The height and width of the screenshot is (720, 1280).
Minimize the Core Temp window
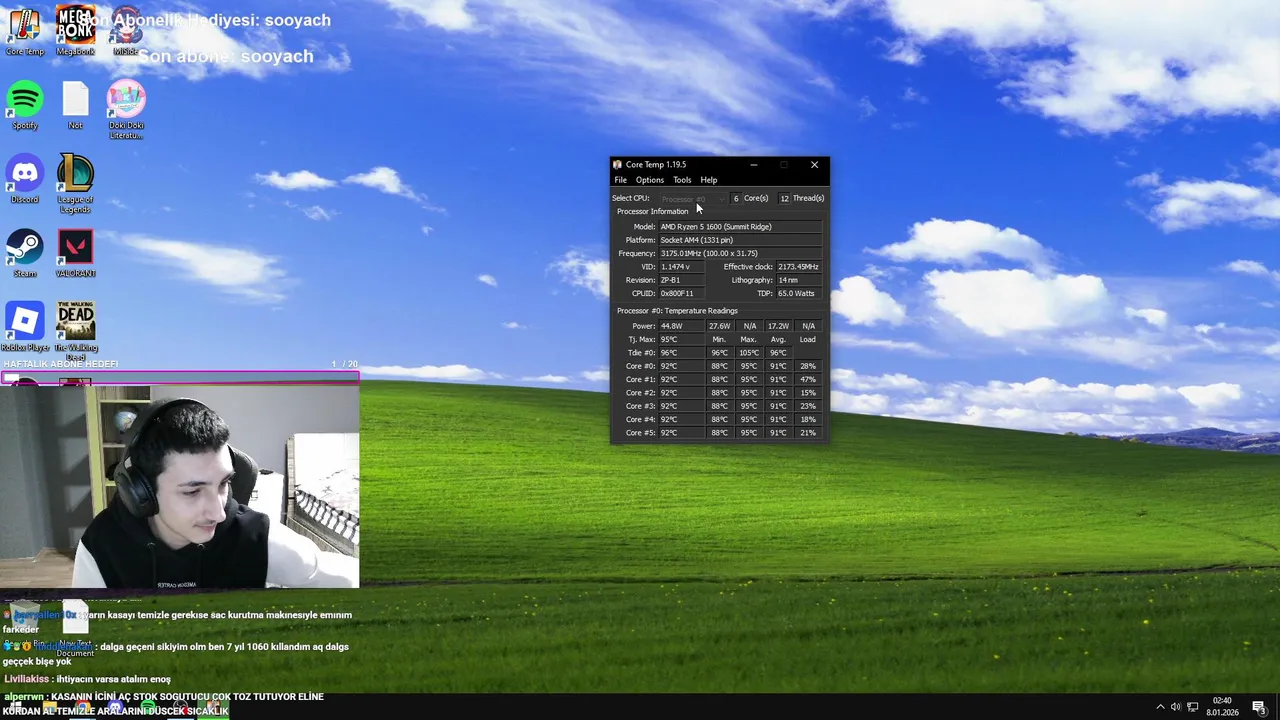coord(754,164)
